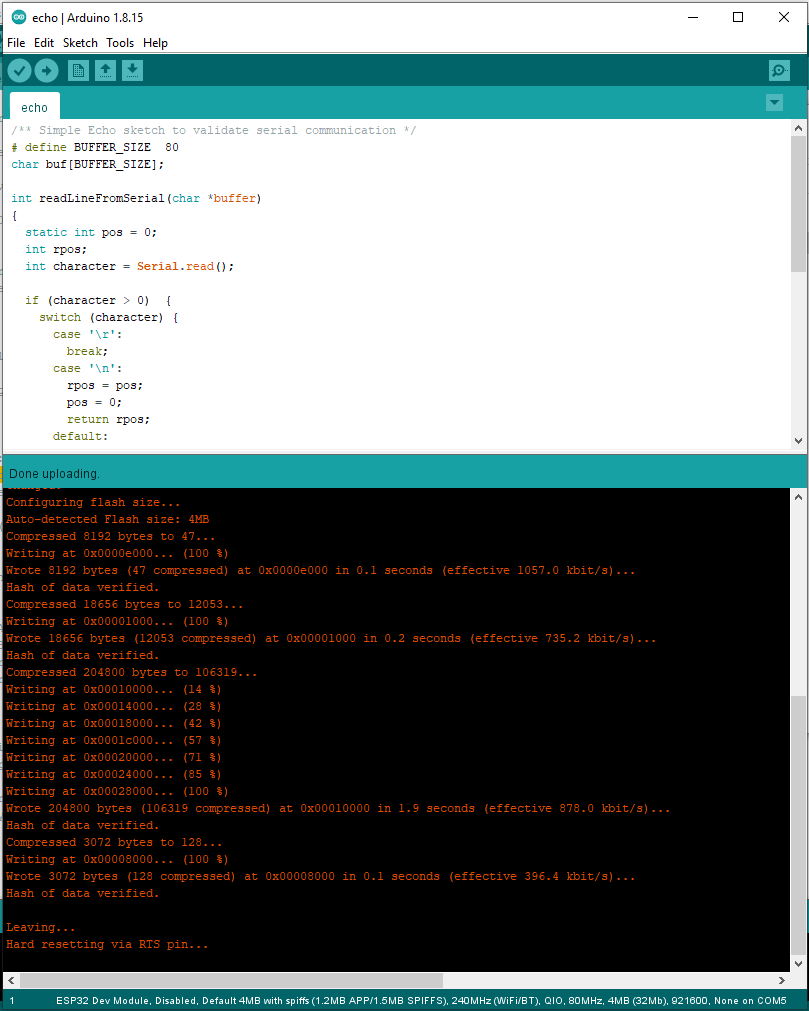Click the console horizontal scroll right arrow
This screenshot has width=809, height=1011.
(x=782, y=980)
